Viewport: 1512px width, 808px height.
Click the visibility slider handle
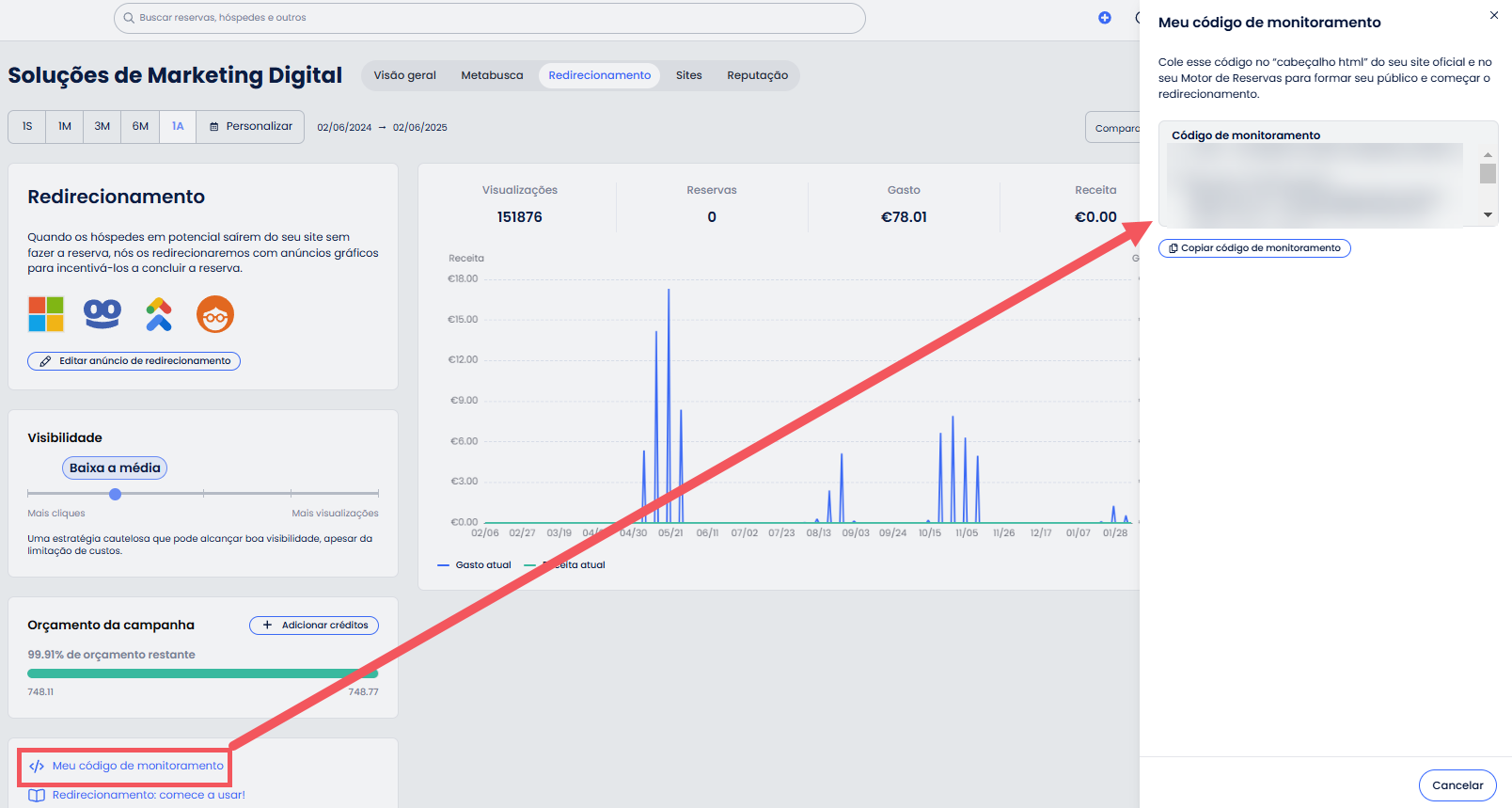coord(116,494)
